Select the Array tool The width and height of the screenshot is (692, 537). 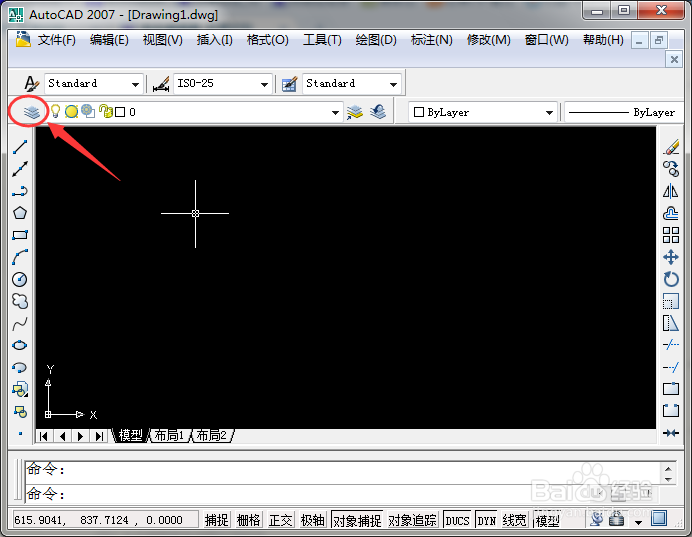pyautogui.click(x=671, y=235)
